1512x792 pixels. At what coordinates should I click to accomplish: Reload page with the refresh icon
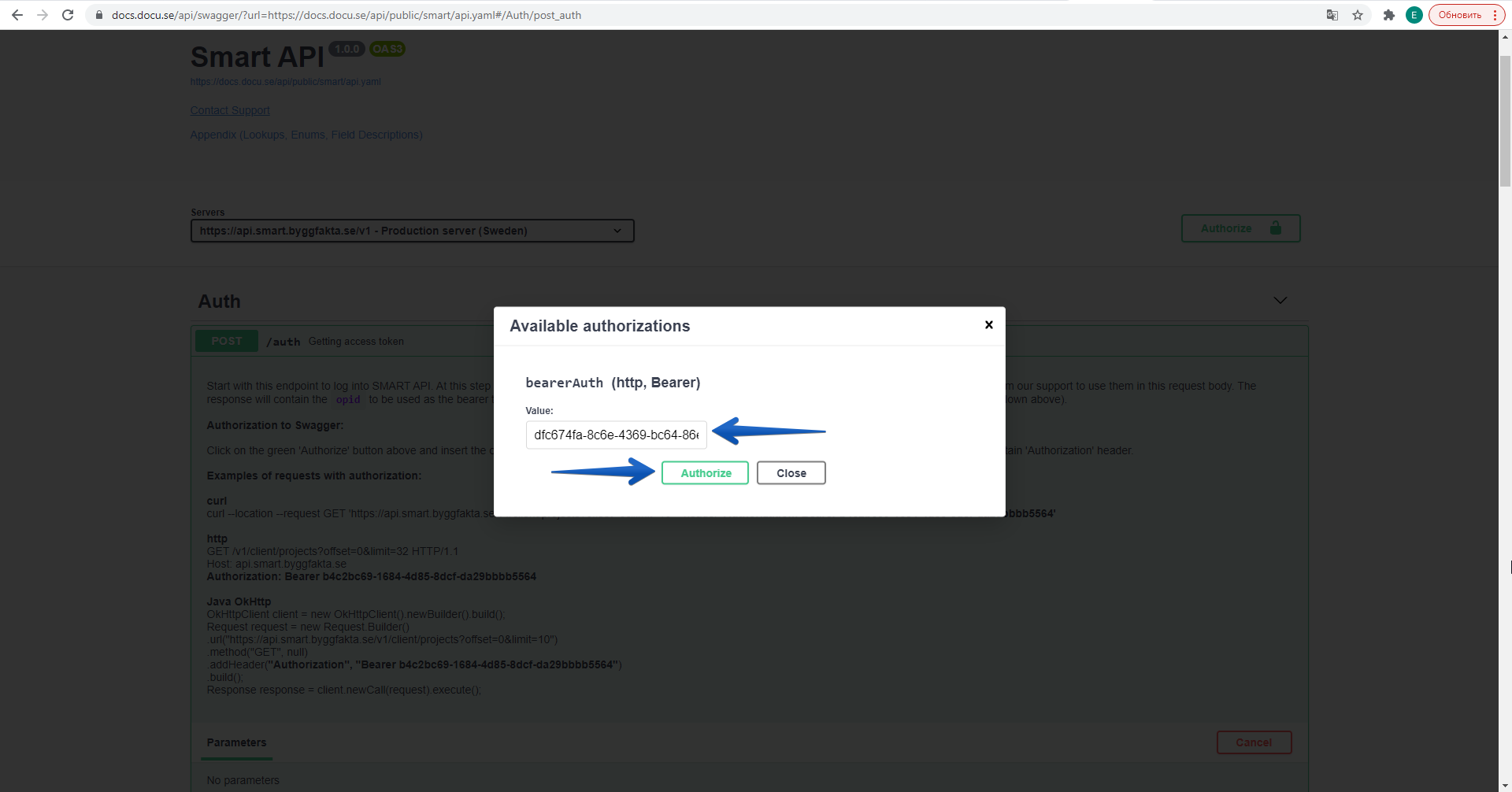coord(68,15)
